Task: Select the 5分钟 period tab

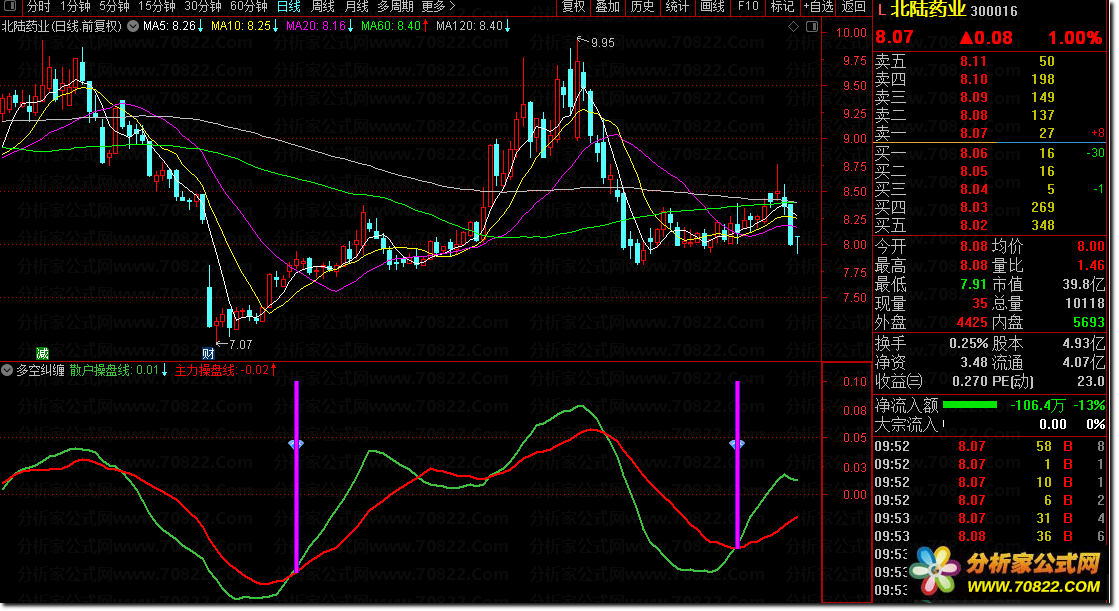Action: pos(113,6)
